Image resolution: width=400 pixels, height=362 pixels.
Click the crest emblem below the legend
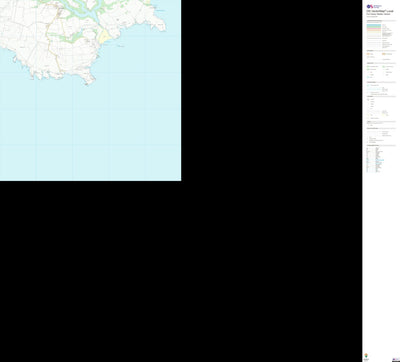click(x=366, y=356)
